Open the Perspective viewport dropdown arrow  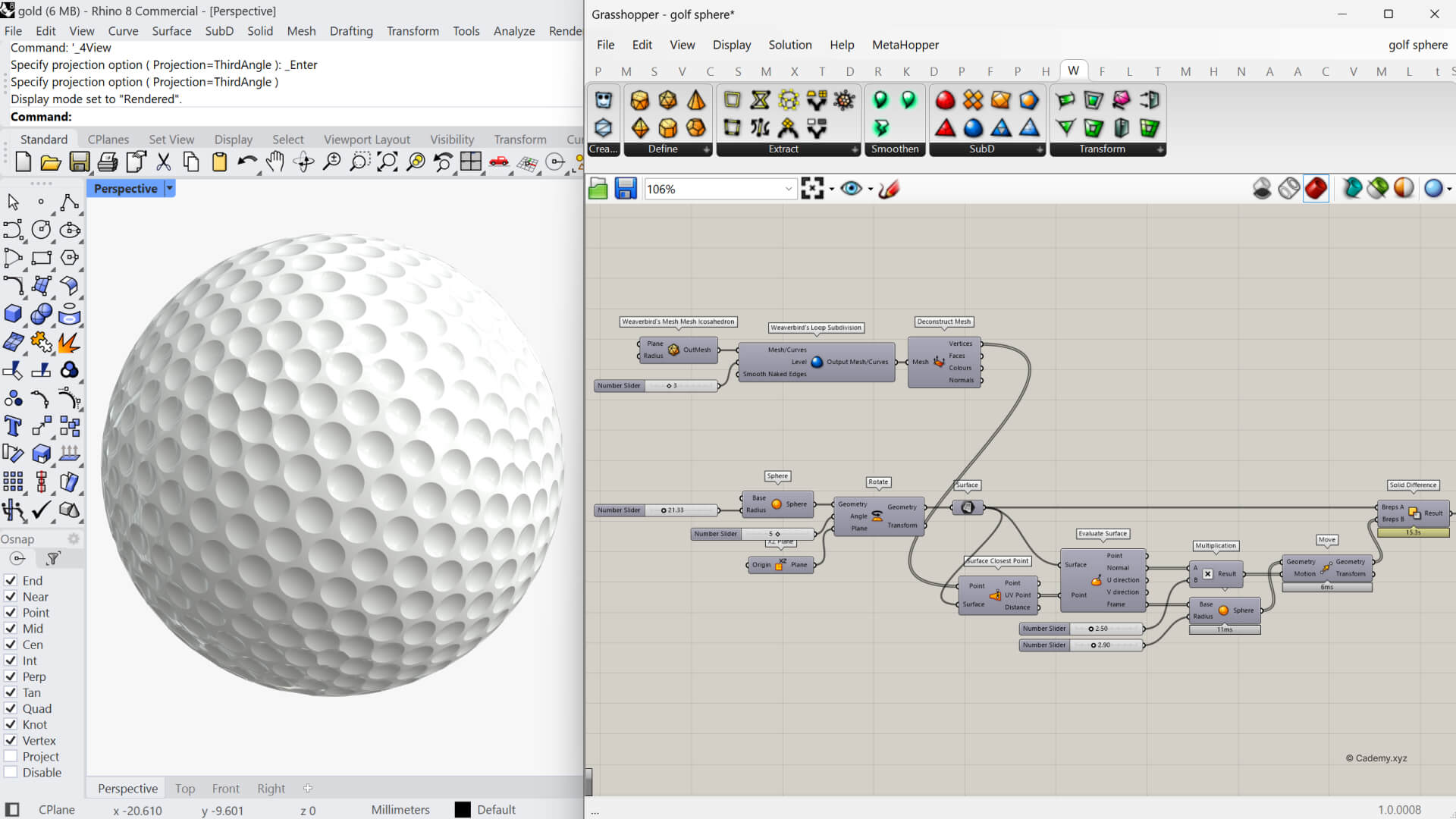click(x=170, y=188)
